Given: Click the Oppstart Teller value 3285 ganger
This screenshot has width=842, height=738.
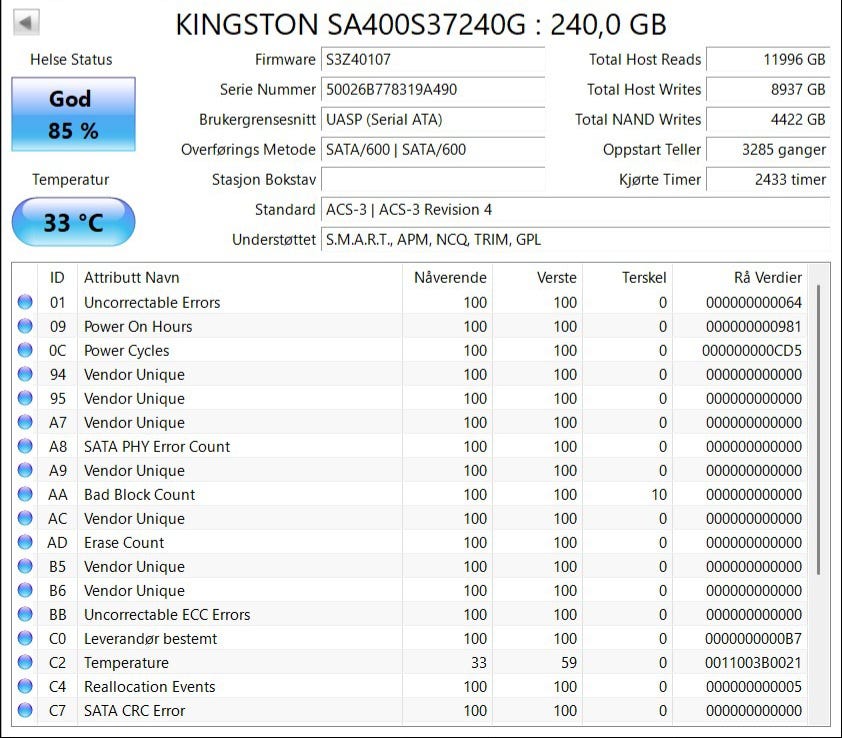Looking at the screenshot, I should coord(768,149).
